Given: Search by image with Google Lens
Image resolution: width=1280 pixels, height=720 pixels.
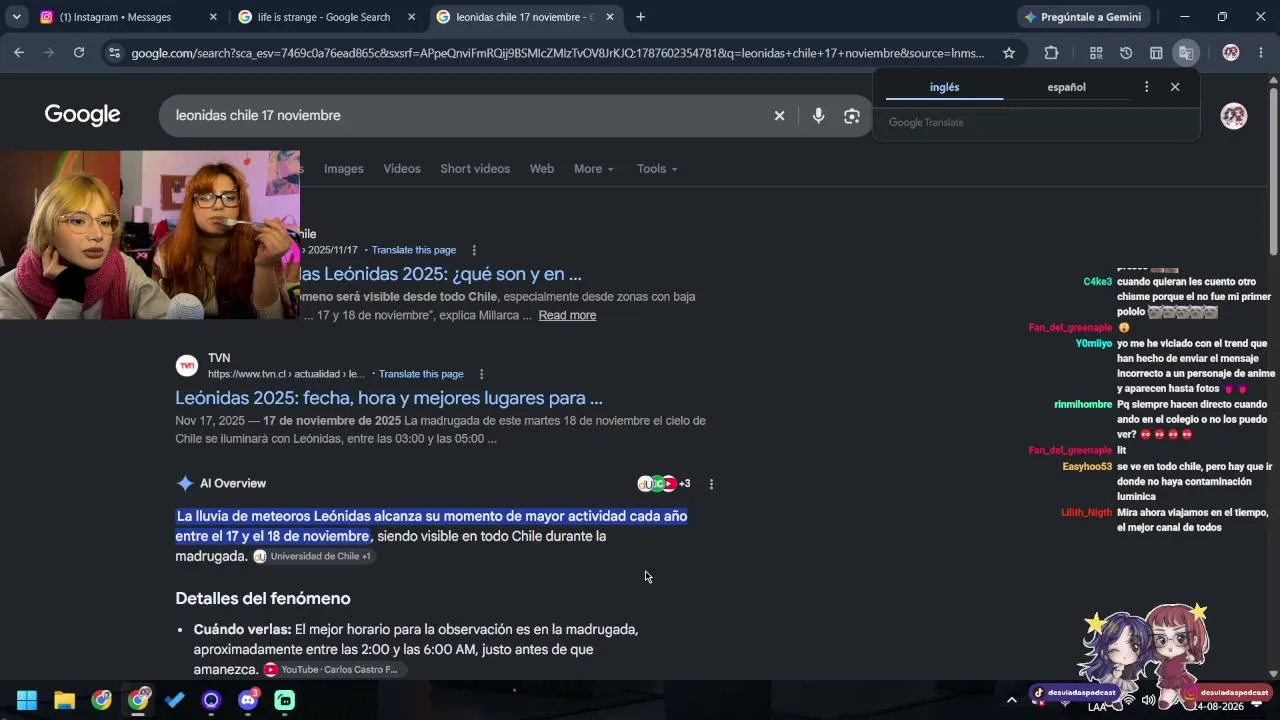Looking at the screenshot, I should 852,116.
